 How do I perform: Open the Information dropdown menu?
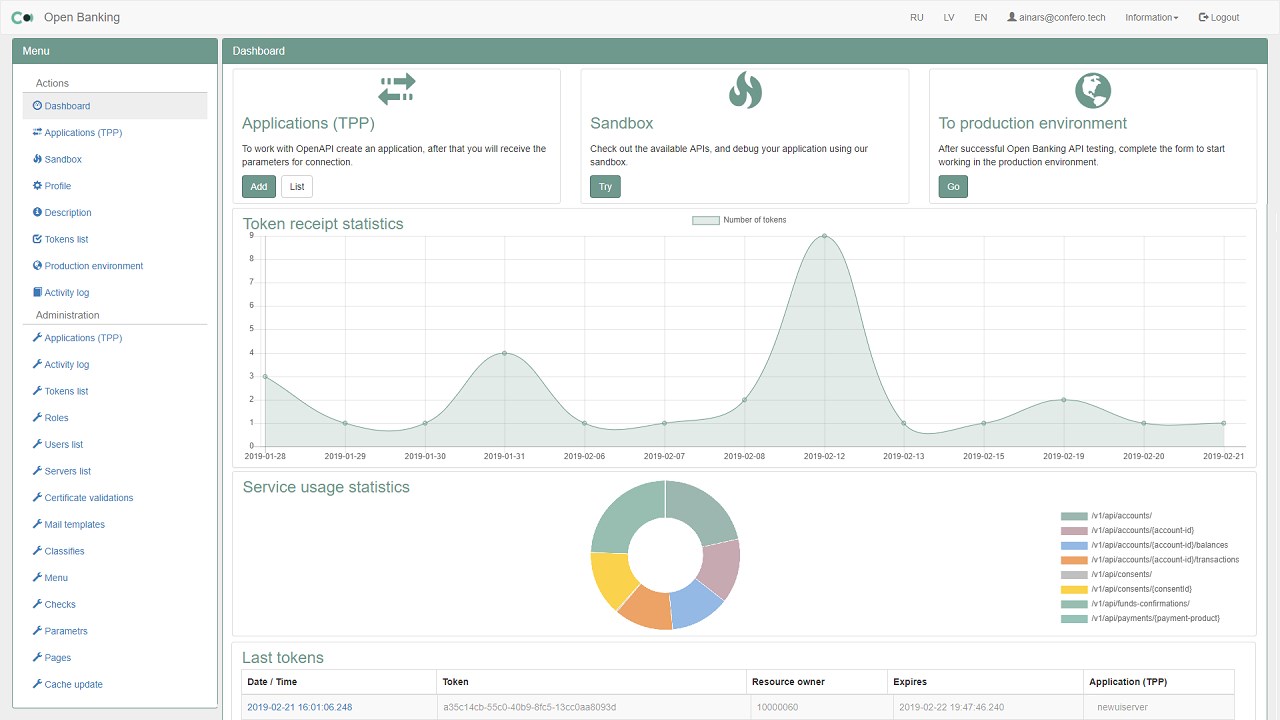click(x=1151, y=17)
